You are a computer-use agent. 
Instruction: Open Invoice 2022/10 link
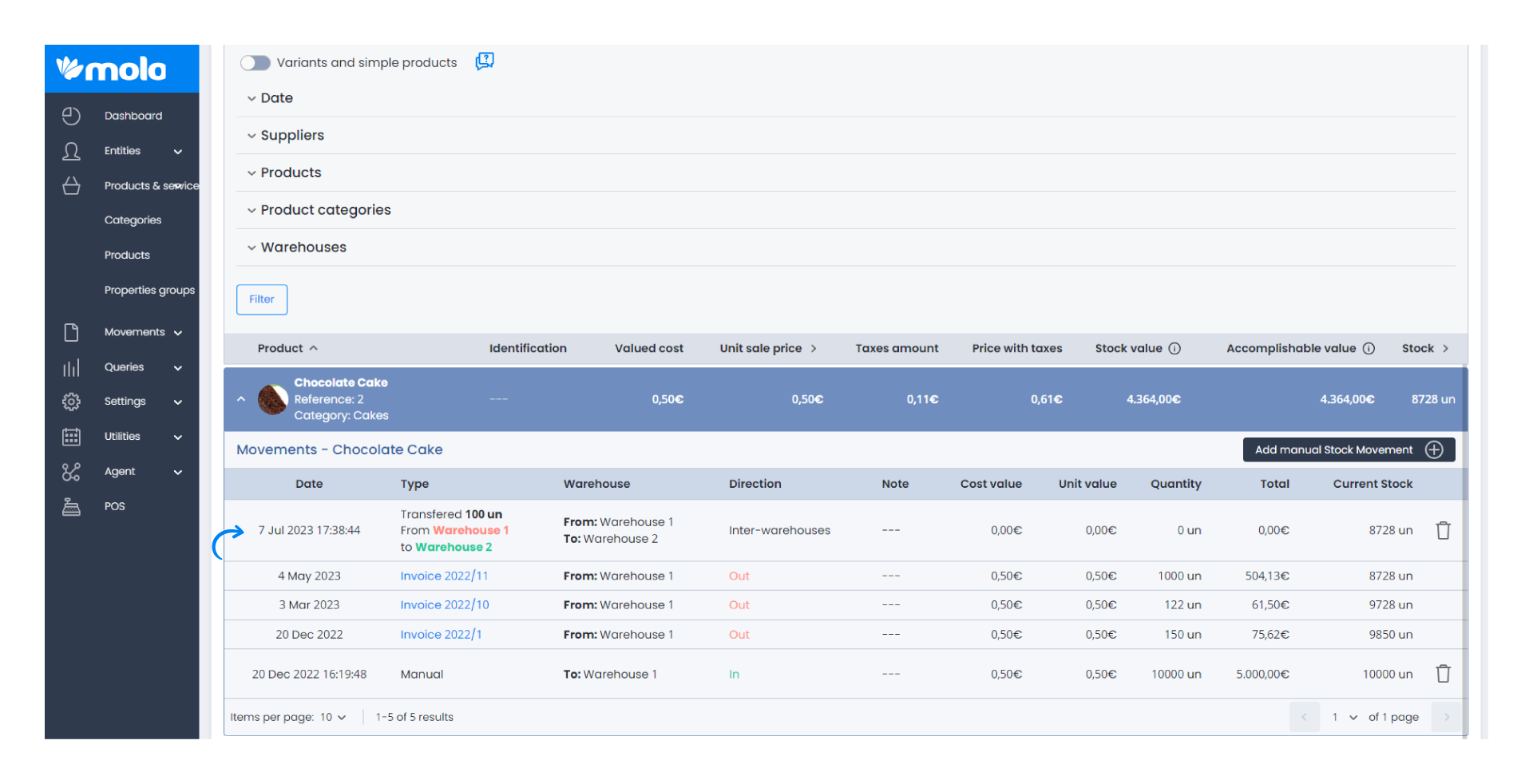(x=445, y=605)
